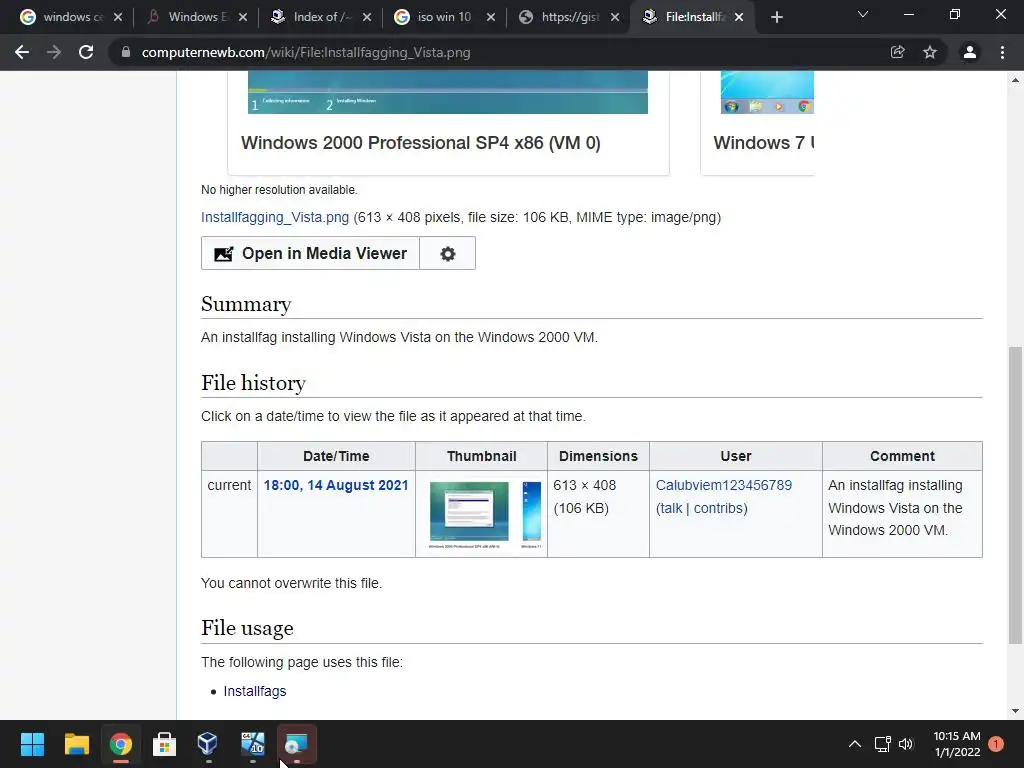Image resolution: width=1024 pixels, height=768 pixels.
Task: Show hidden system tray icons
Action: (x=854, y=744)
